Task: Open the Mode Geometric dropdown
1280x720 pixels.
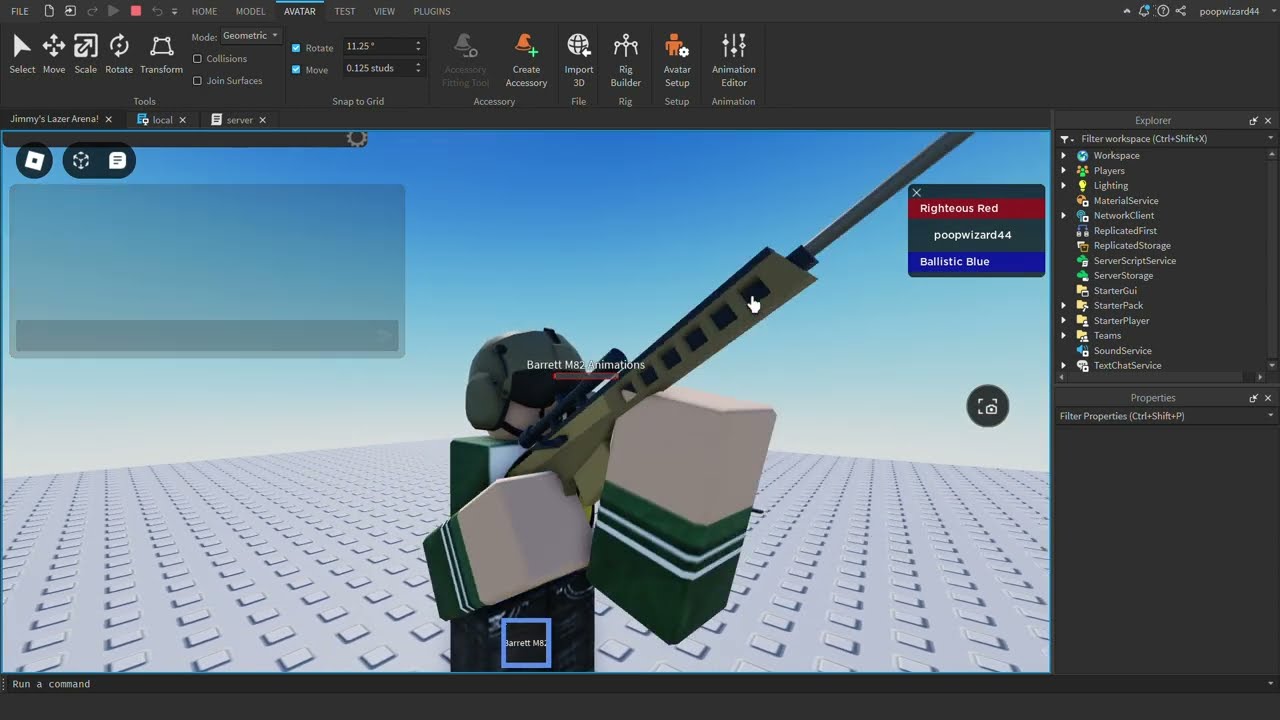Action: click(250, 36)
